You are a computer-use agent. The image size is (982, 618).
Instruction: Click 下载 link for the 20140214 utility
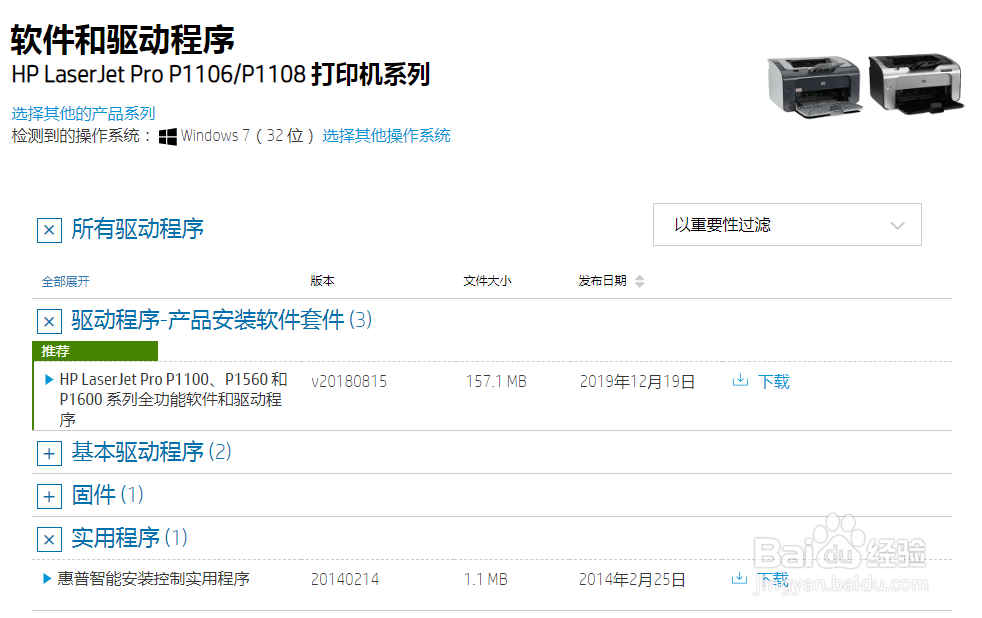click(773, 579)
